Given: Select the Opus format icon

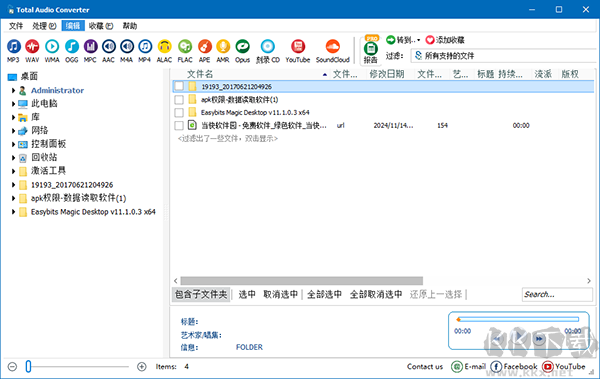Looking at the screenshot, I should [x=242, y=47].
